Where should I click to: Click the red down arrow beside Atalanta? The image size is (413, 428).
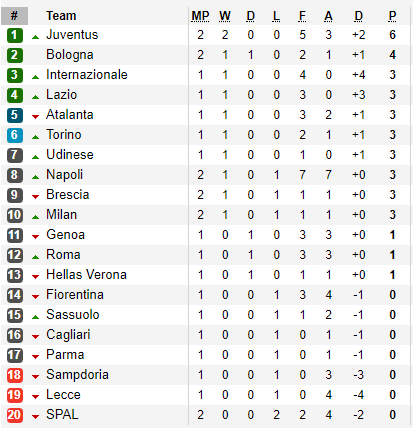point(35,117)
